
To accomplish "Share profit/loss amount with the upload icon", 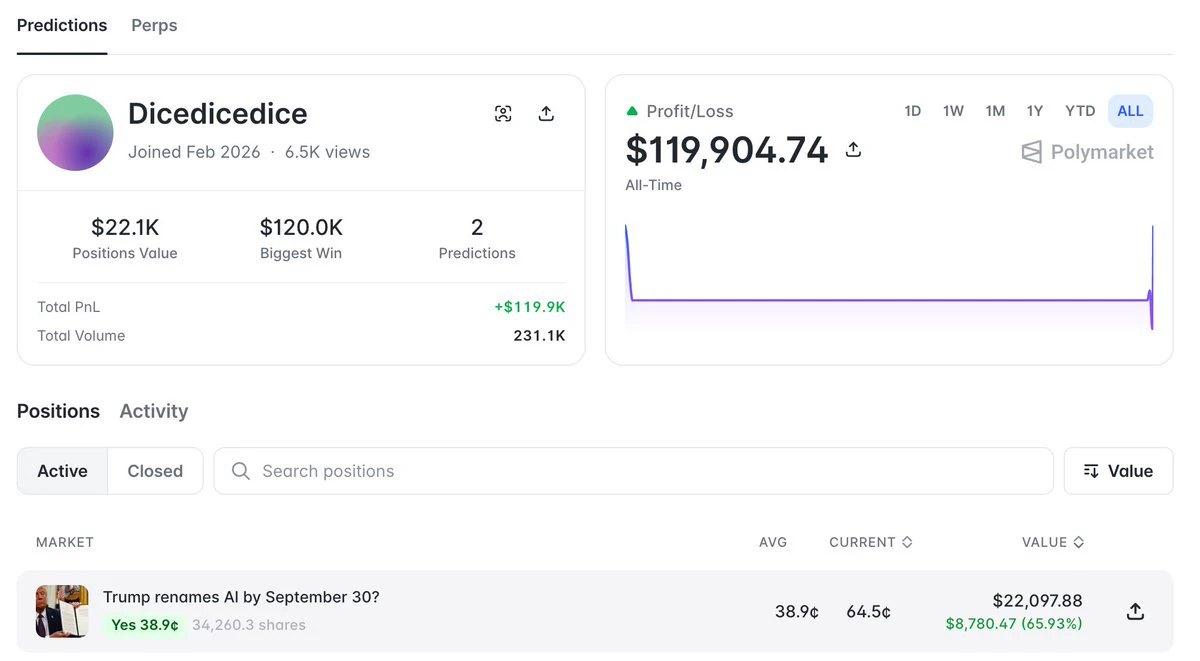I will [853, 150].
